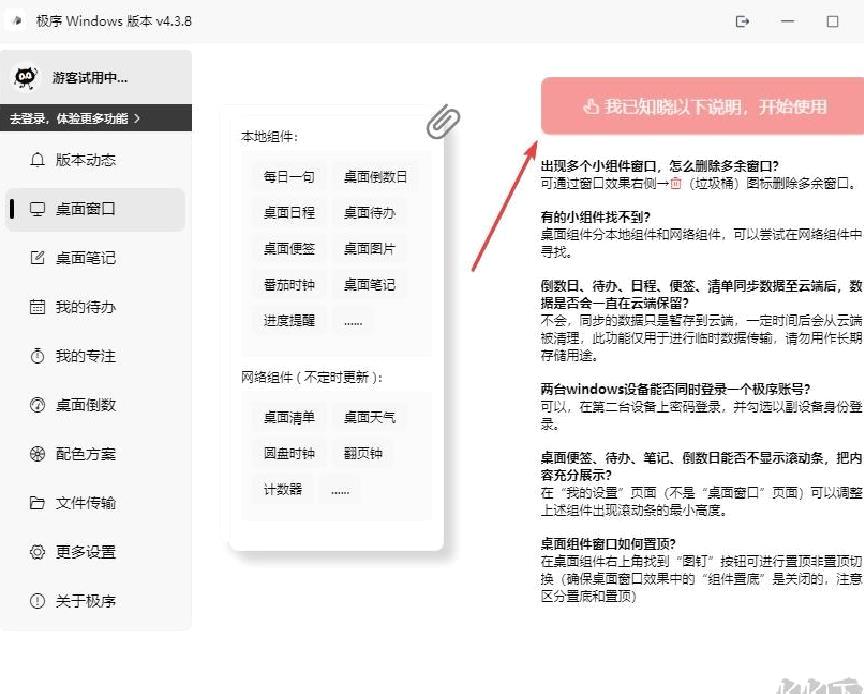
Task: Open login banner 去登录，体验更多功能
Action: [x=96, y=118]
